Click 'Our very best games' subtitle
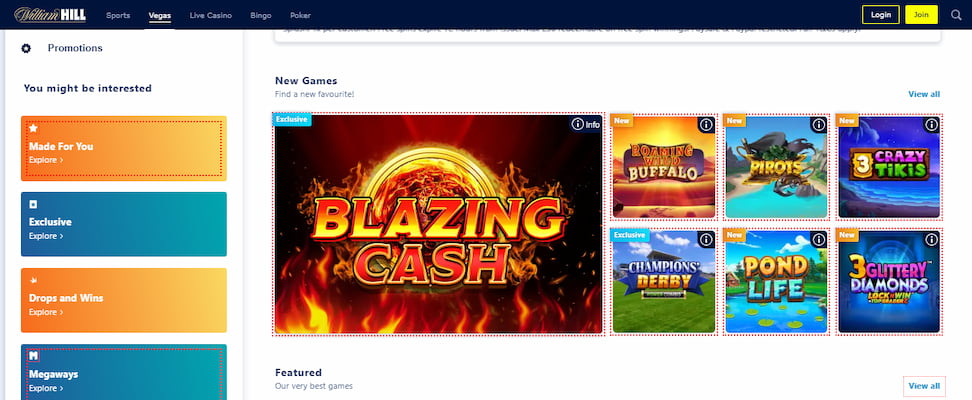Image resolution: width=972 pixels, height=400 pixels. click(314, 386)
